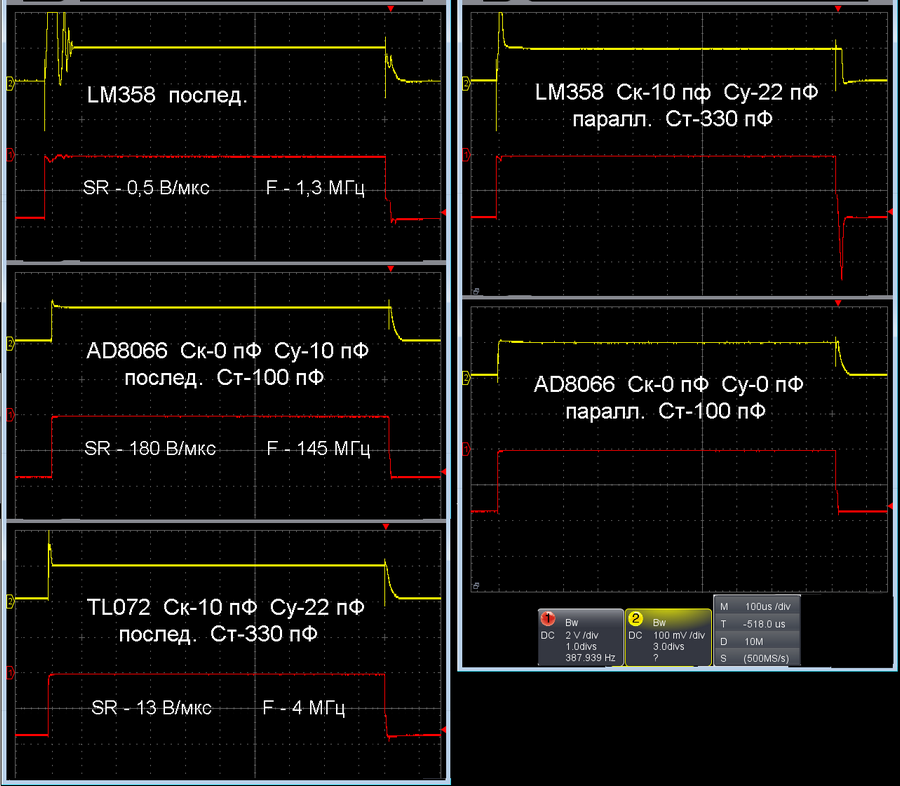900x786 pixels.
Task: Click 'AD8066 Ск-0 пФ Су-0 пФ' annotation
Action: pos(668,384)
